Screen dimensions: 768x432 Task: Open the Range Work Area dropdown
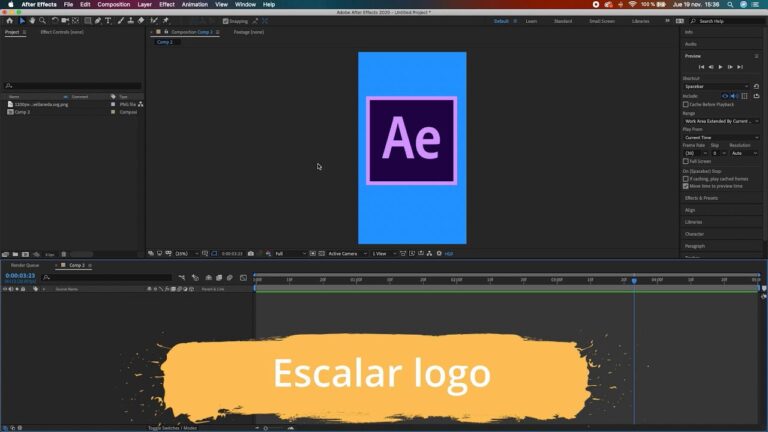click(x=721, y=121)
